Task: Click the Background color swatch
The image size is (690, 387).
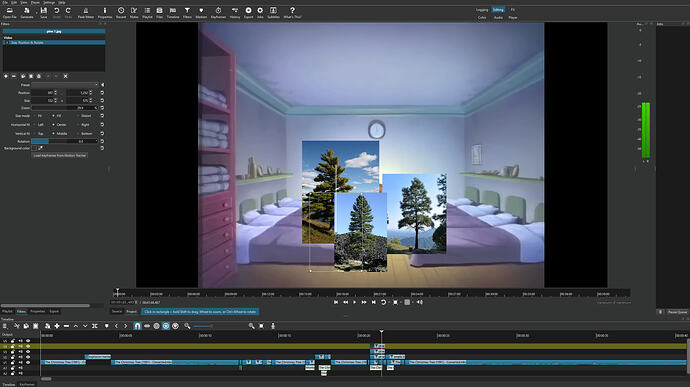Action: (x=34, y=148)
